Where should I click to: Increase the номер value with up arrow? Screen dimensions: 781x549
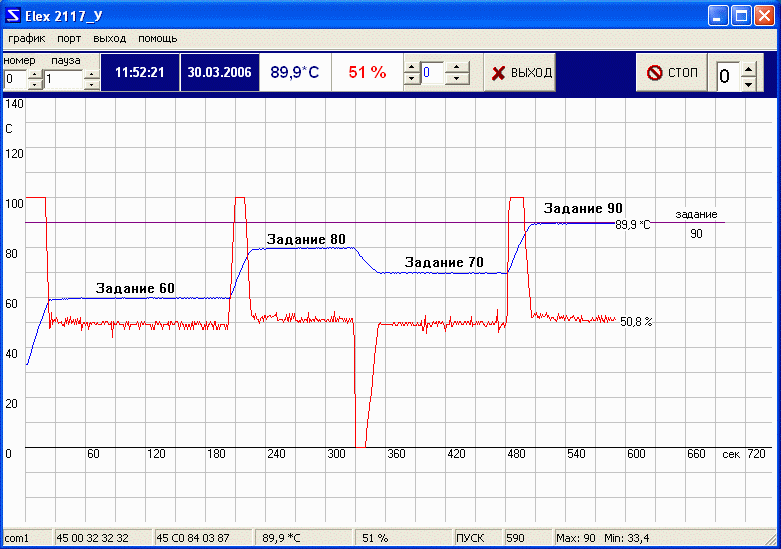pos(35,75)
